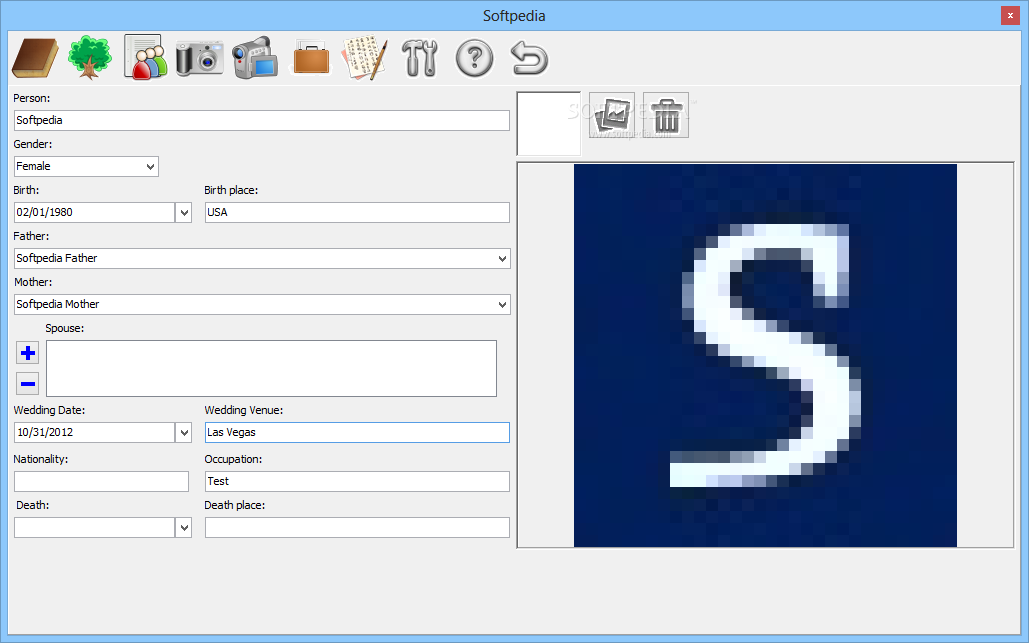Viewport: 1029px width, 643px height.
Task: Open the Death date picker arrow
Action: tap(184, 528)
